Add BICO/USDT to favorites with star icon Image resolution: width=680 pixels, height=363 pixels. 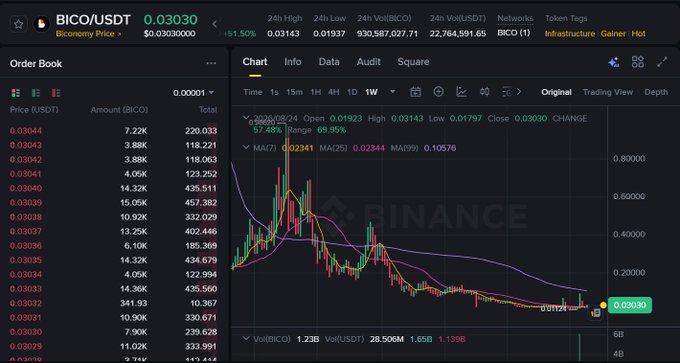tap(18, 24)
